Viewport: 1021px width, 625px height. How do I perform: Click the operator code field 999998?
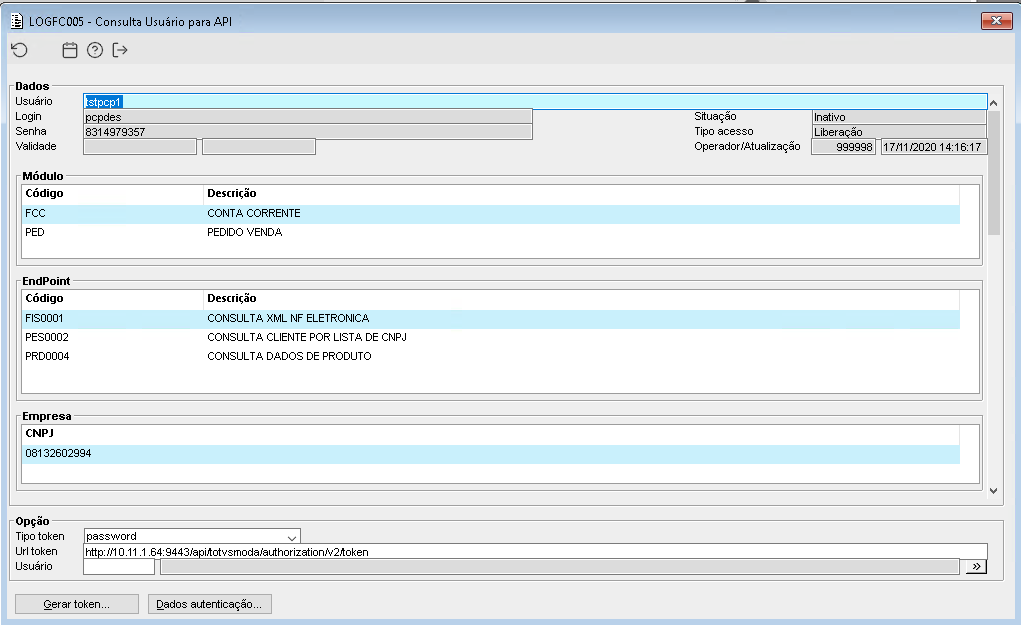[843, 147]
